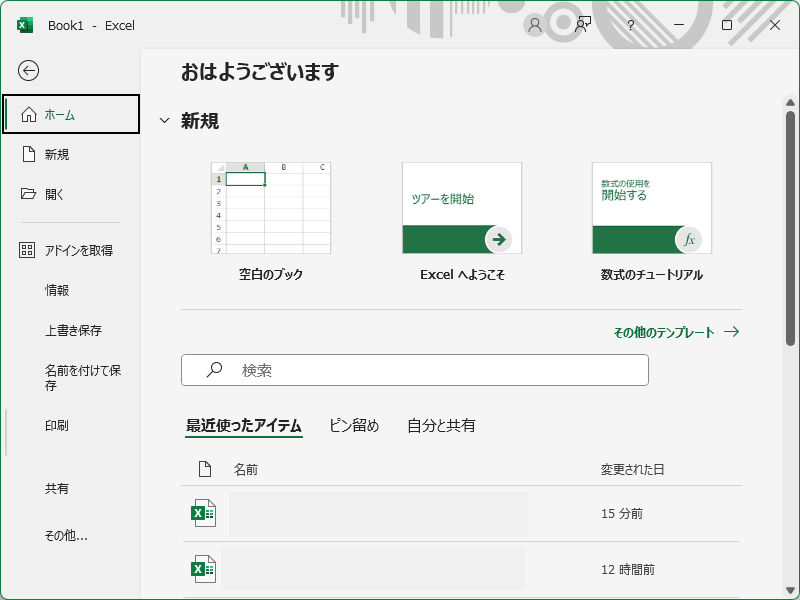This screenshot has height=600, width=800.
Task: Click the vertical scrollbar thumb
Action: point(790,228)
